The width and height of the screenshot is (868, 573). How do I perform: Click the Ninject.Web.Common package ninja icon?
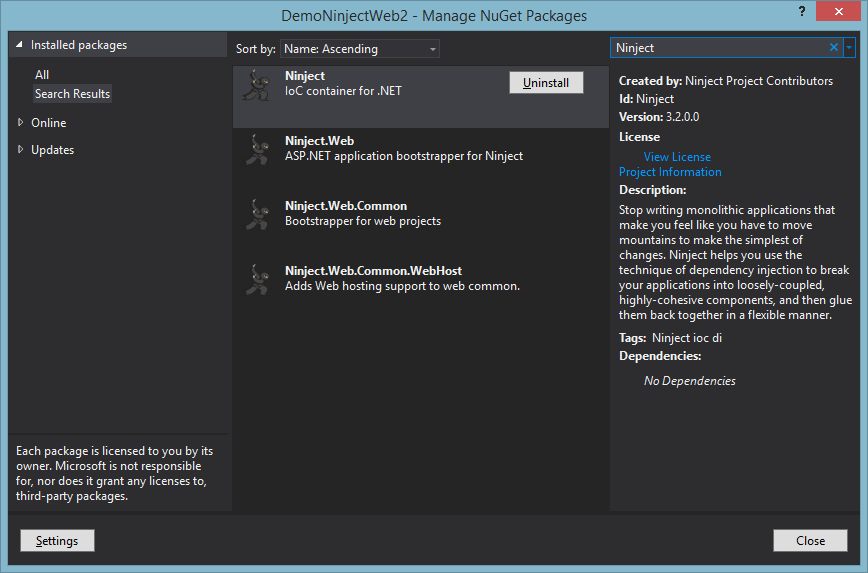coord(256,214)
